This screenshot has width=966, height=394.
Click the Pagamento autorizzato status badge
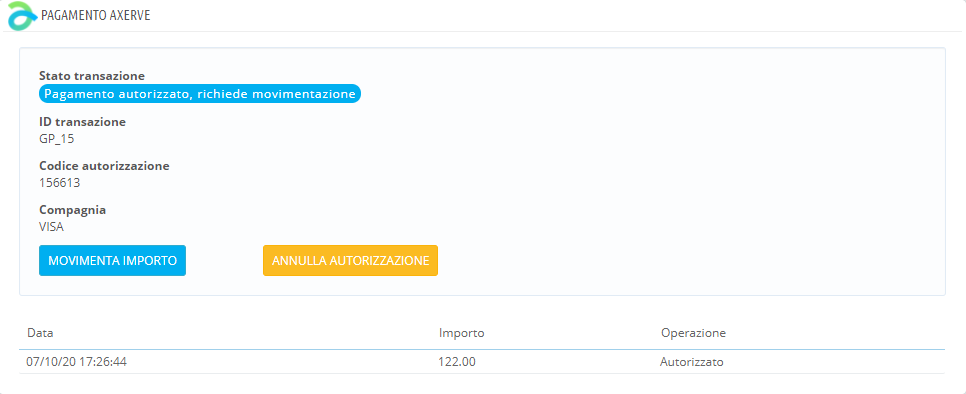click(x=200, y=94)
